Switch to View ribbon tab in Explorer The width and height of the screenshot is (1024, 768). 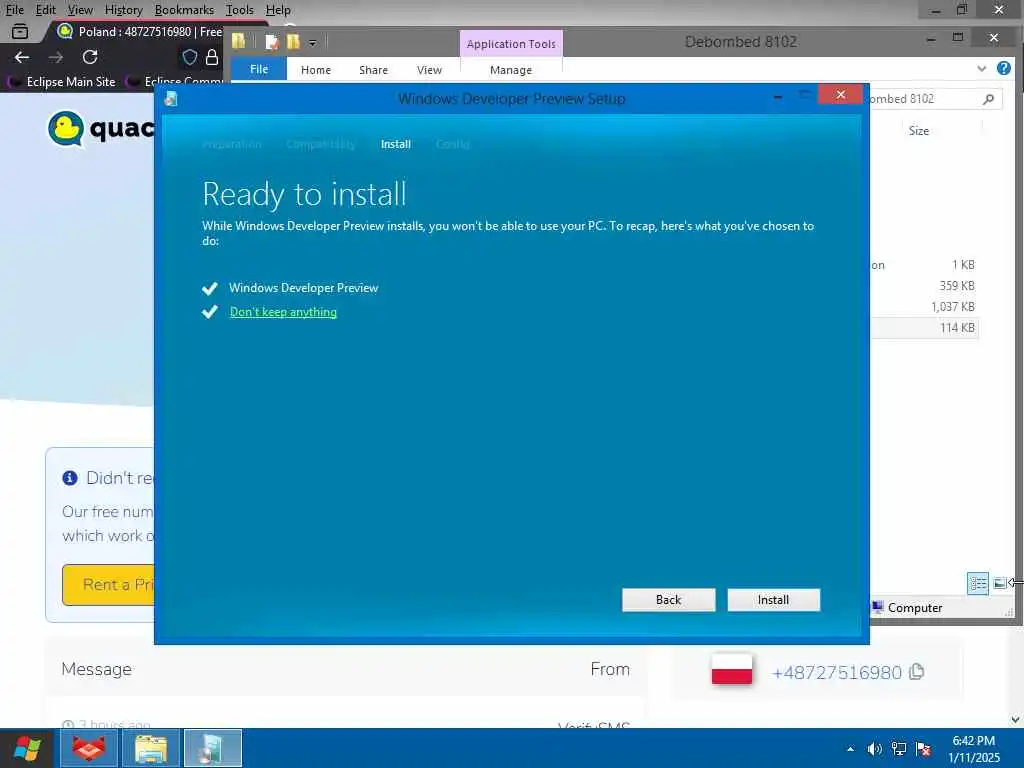click(x=429, y=70)
